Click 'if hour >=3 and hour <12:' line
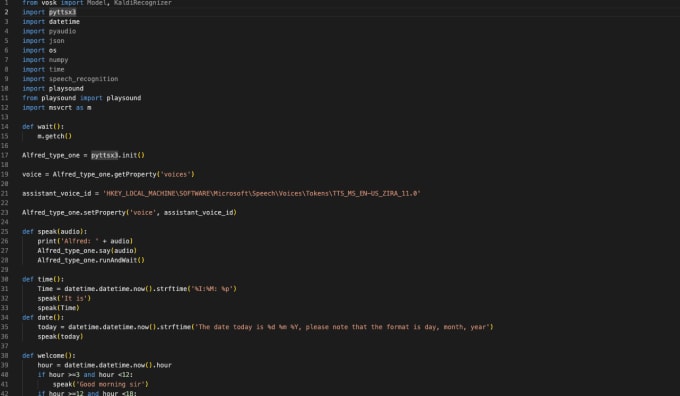This screenshot has height=396, width=680. tap(85, 375)
